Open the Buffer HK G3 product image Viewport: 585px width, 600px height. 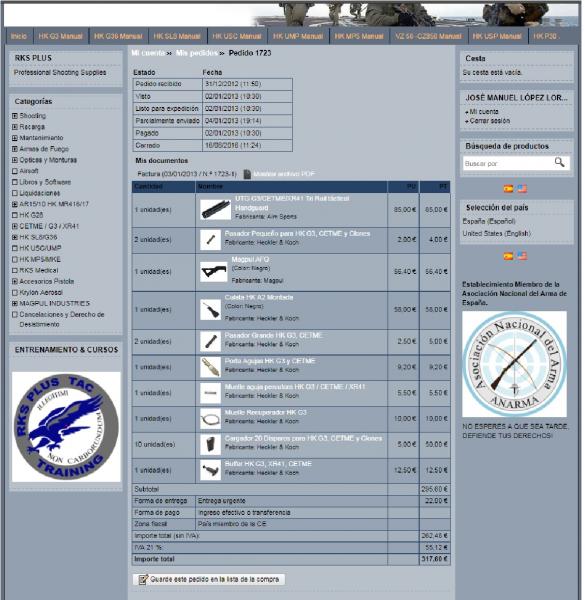pos(210,470)
